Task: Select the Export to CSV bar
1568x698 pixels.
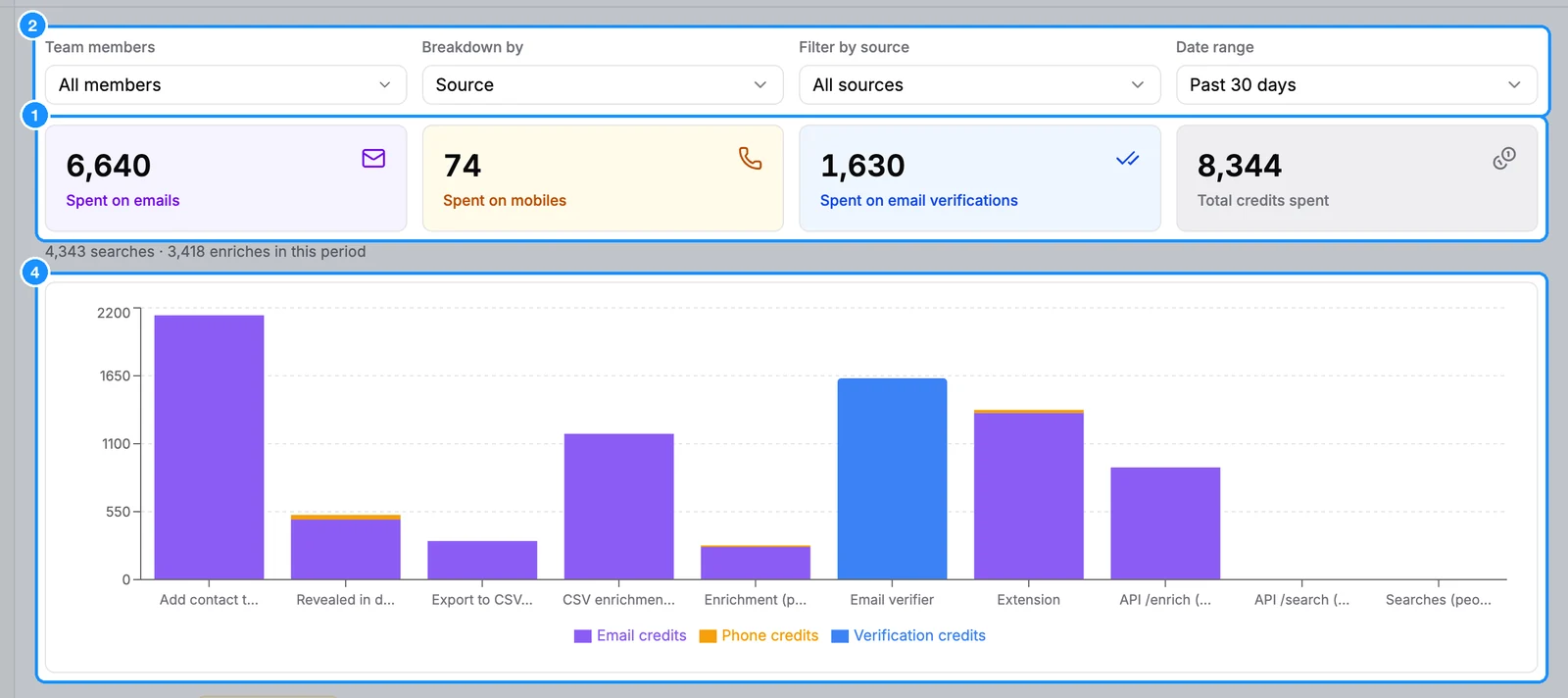Action: pos(482,560)
